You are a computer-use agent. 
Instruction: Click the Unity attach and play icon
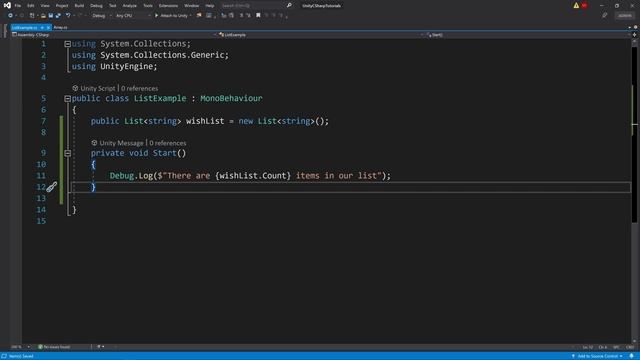(199, 16)
